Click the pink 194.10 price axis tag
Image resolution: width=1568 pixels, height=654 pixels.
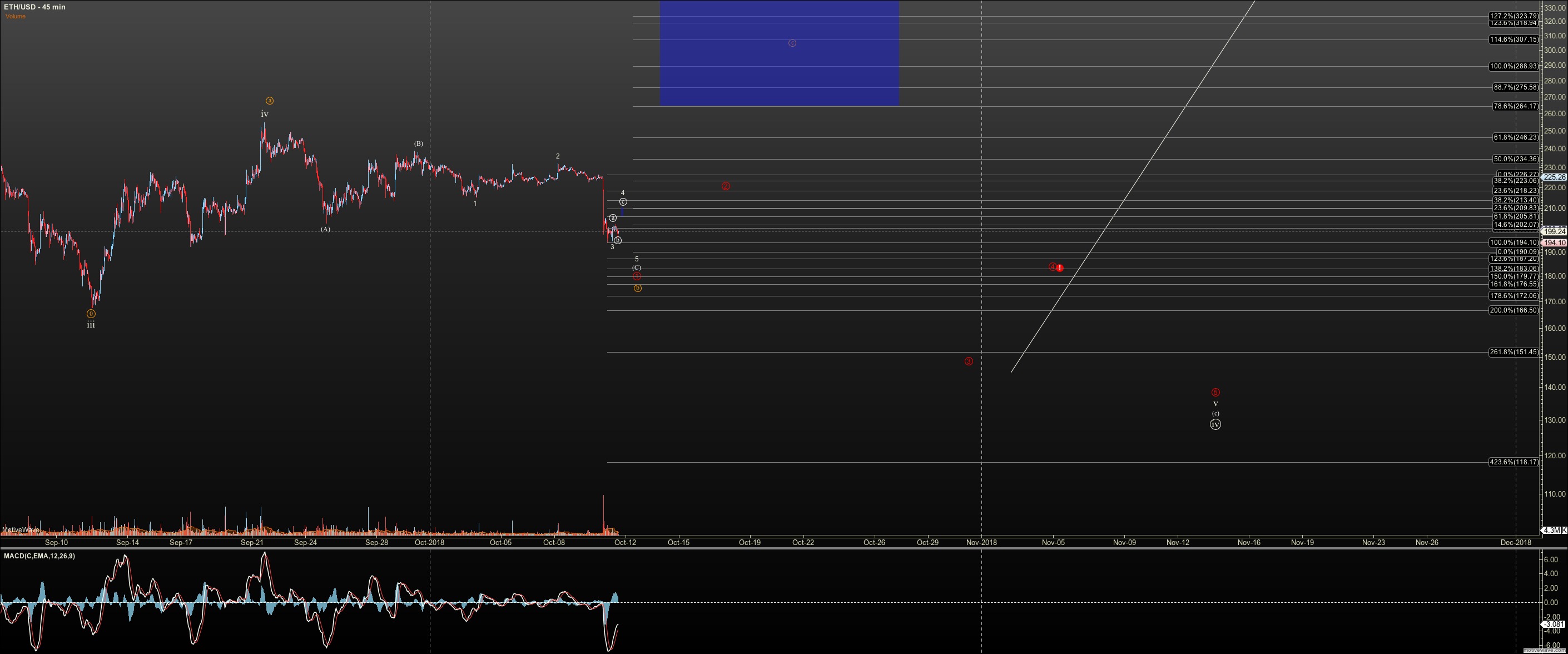[x=1554, y=242]
